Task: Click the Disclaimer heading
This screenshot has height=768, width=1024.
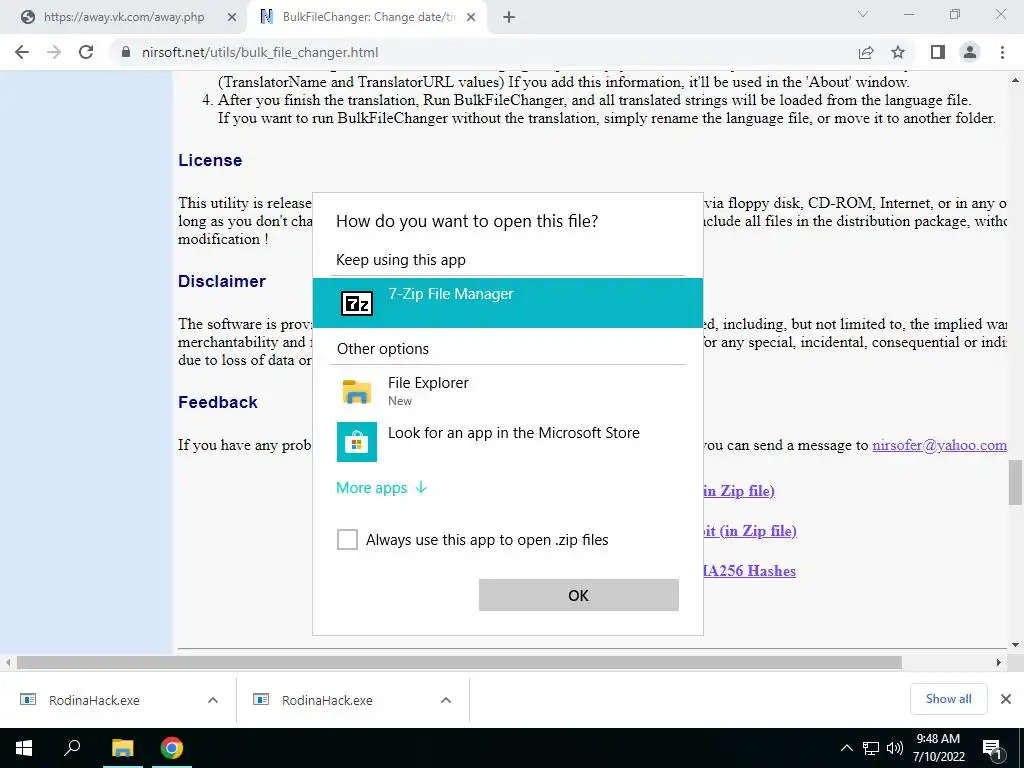Action: [222, 281]
